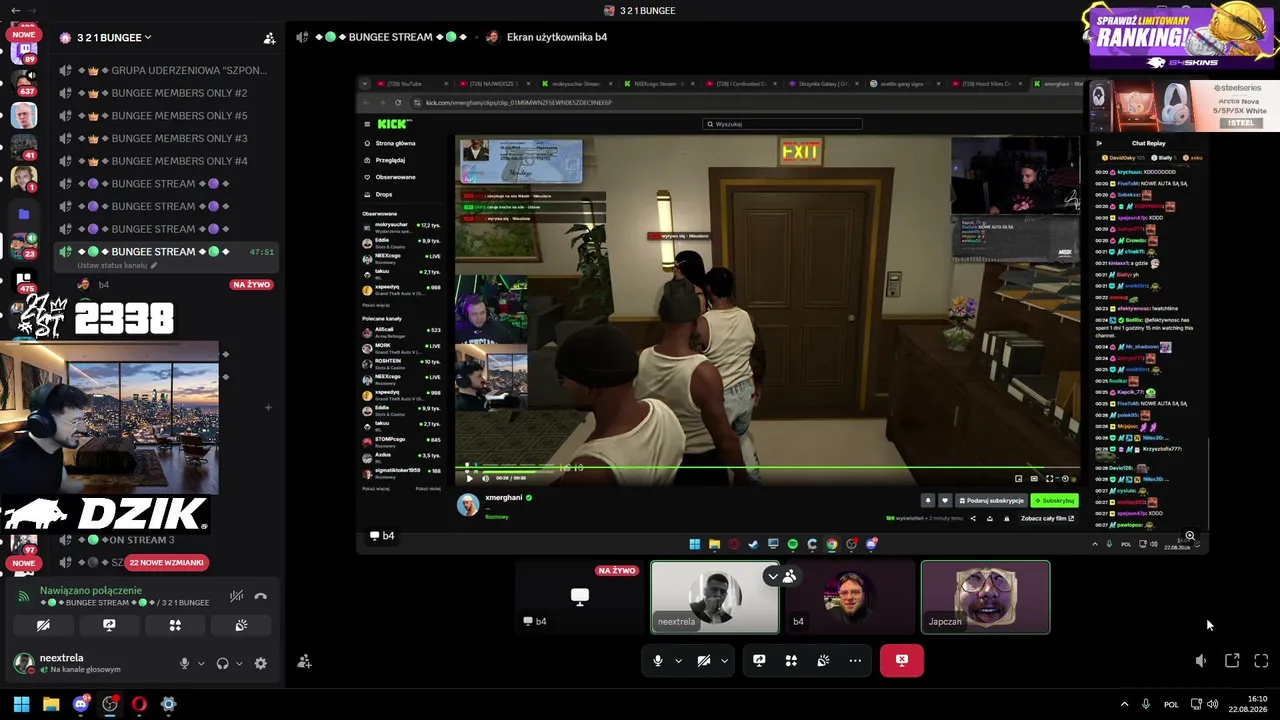The width and height of the screenshot is (1280, 720).
Task: Hang up using the voice panel phone icon
Action: [x=261, y=596]
